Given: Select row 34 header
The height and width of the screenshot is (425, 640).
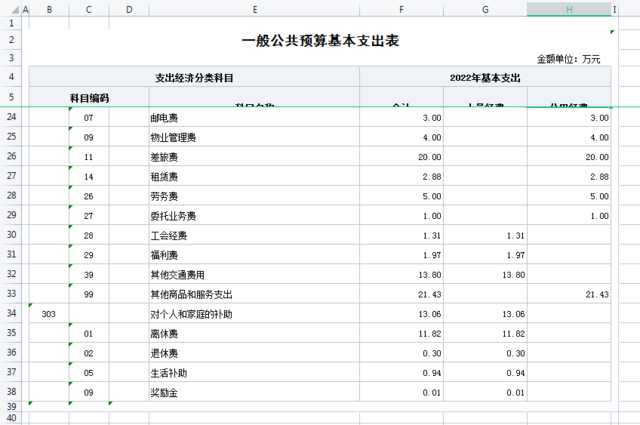Looking at the screenshot, I should tap(11, 314).
